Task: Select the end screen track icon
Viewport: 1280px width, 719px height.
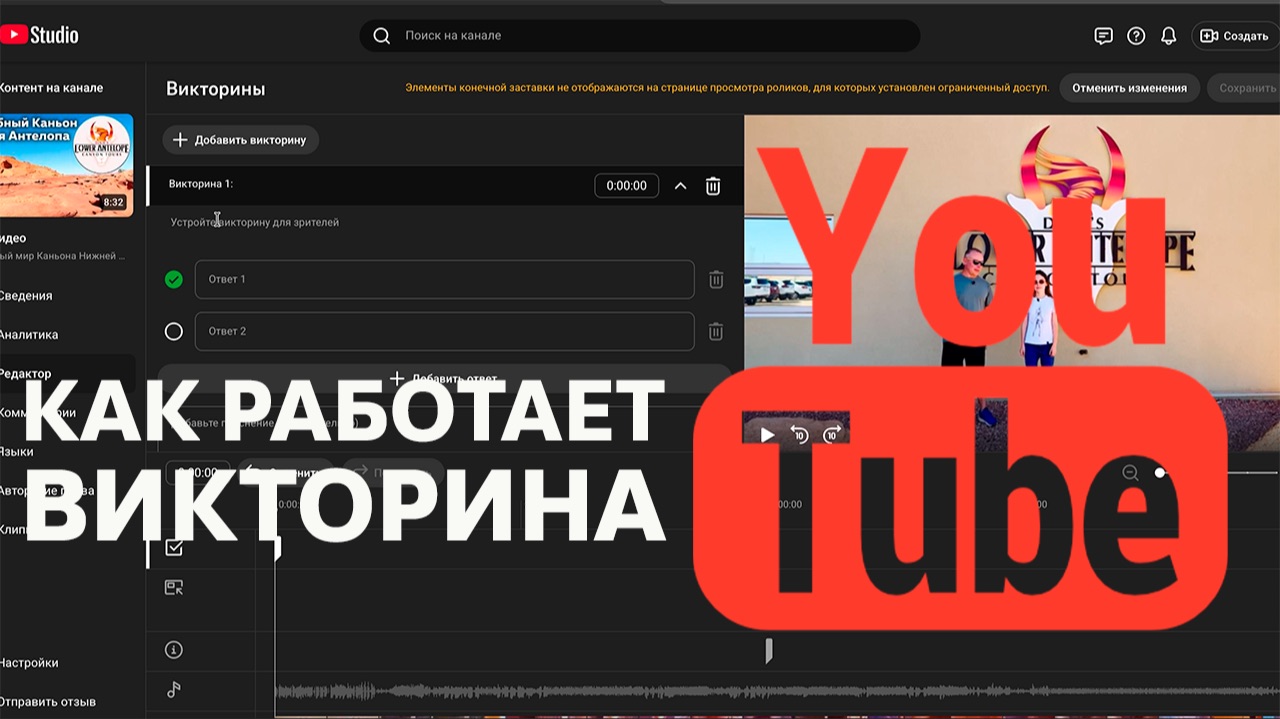Action: point(174,588)
